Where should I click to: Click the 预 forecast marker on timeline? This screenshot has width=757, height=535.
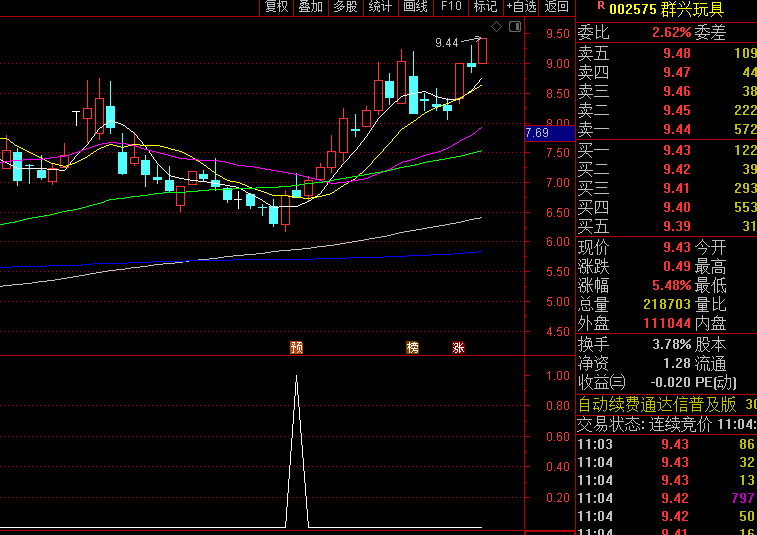296,348
